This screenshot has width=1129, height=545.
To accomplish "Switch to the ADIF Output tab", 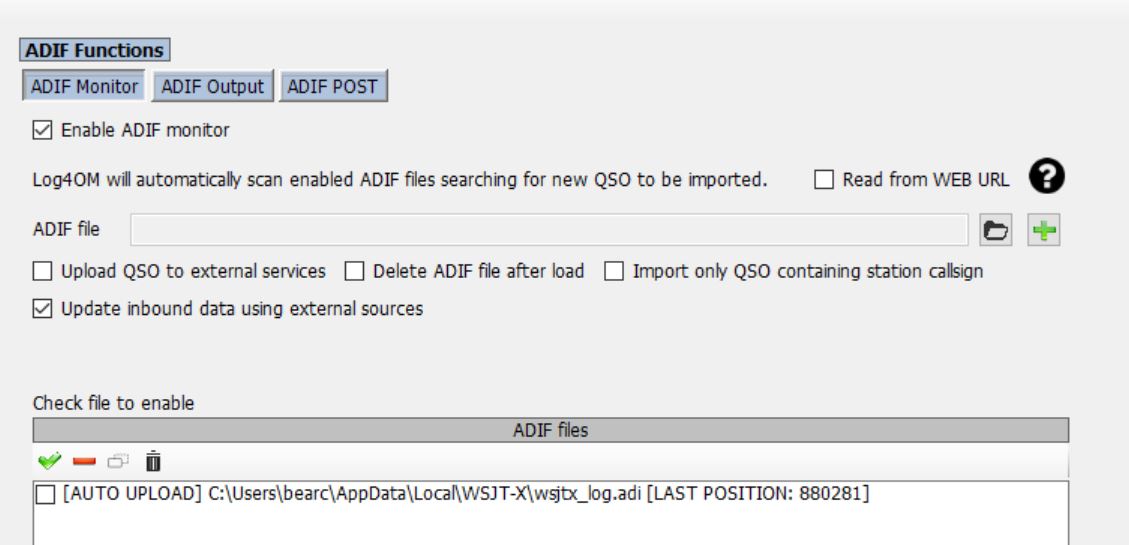I will tap(212, 86).
